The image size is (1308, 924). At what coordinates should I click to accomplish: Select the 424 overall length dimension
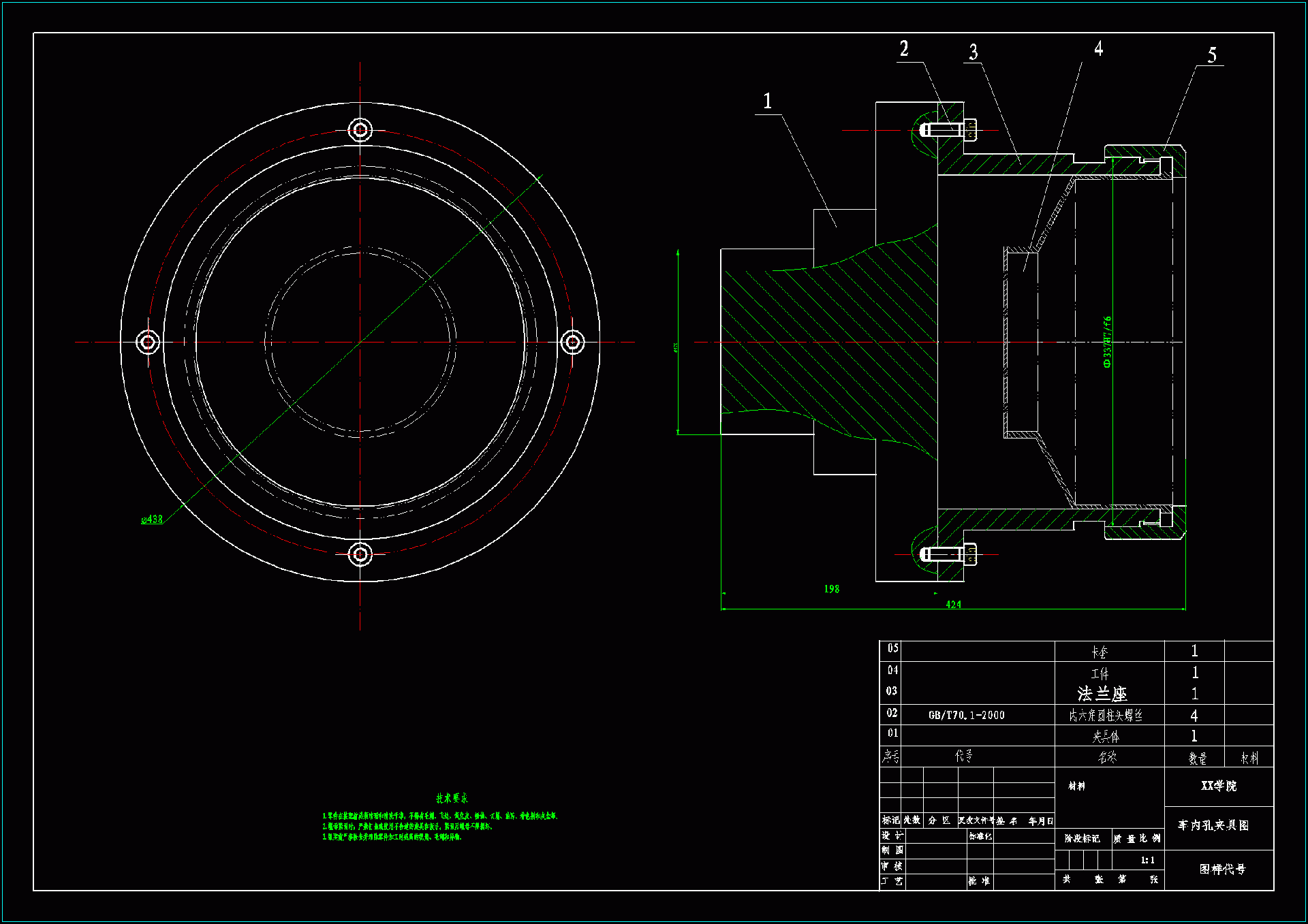coord(953,605)
